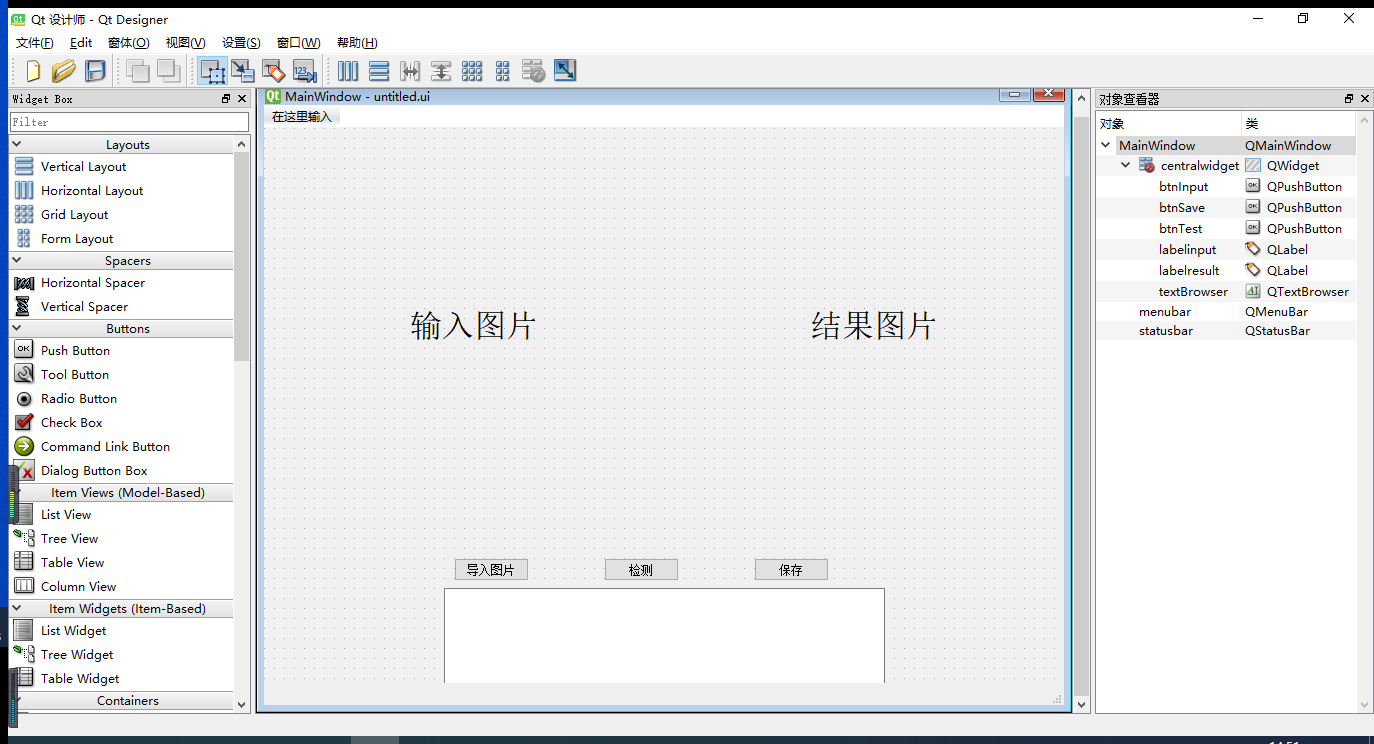Click the Lay Out Horizontally toolbar icon
The width and height of the screenshot is (1374, 744).
tap(347, 71)
